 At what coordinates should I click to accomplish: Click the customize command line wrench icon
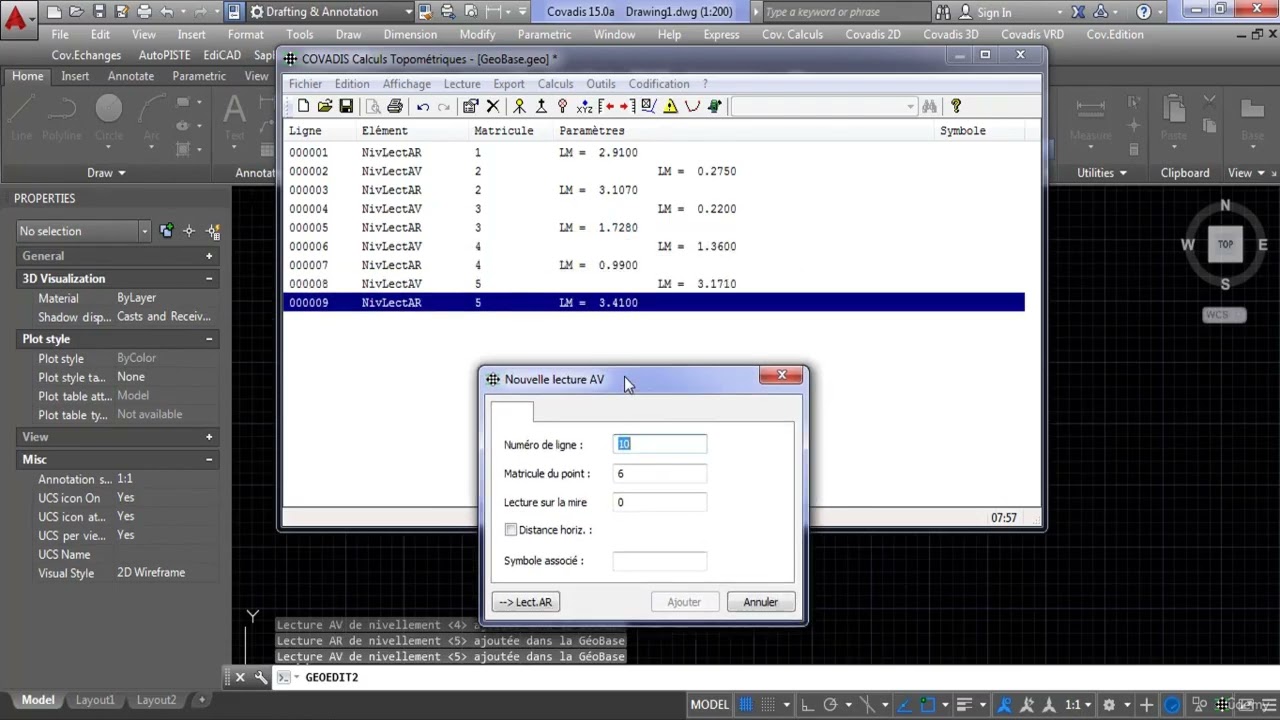261,677
